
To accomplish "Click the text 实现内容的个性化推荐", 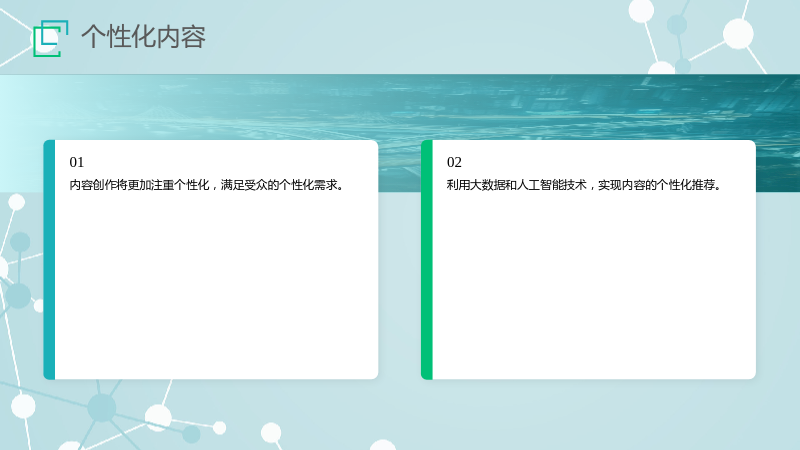I will click(660, 185).
